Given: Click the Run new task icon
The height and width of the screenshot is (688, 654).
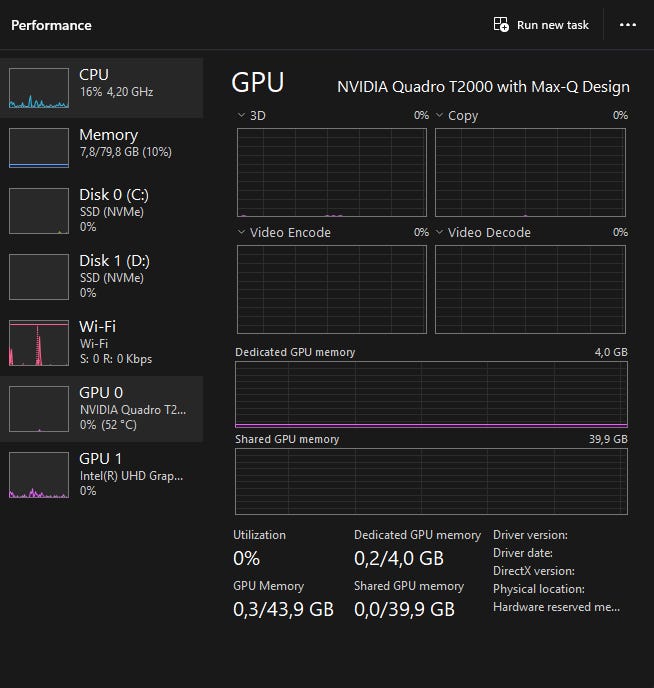Looking at the screenshot, I should pyautogui.click(x=502, y=25).
